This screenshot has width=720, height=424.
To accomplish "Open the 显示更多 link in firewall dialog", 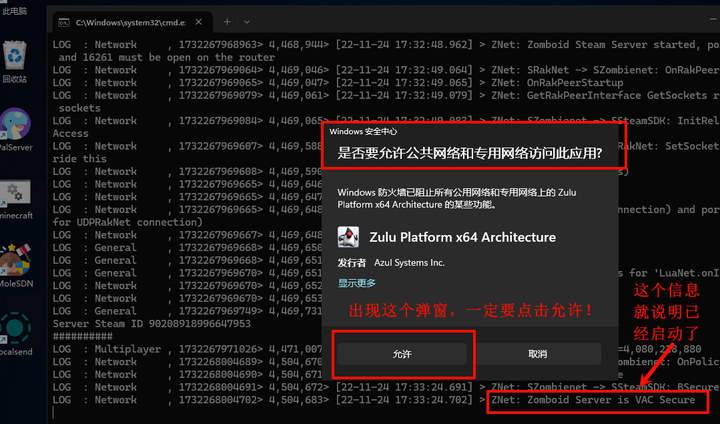I will click(x=357, y=283).
